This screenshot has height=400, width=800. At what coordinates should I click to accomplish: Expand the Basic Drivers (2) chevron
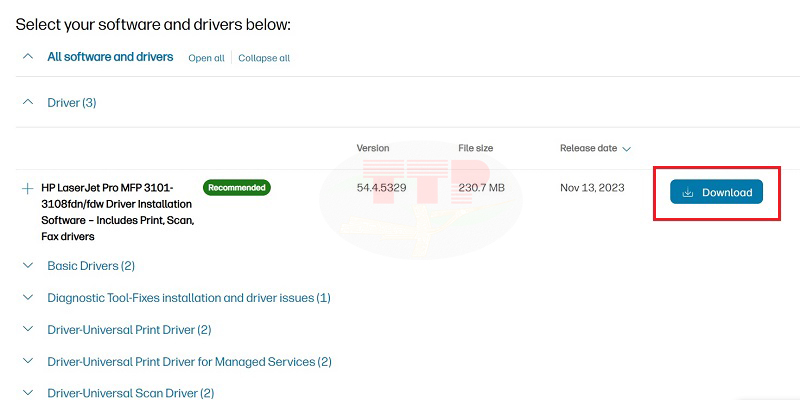(29, 265)
